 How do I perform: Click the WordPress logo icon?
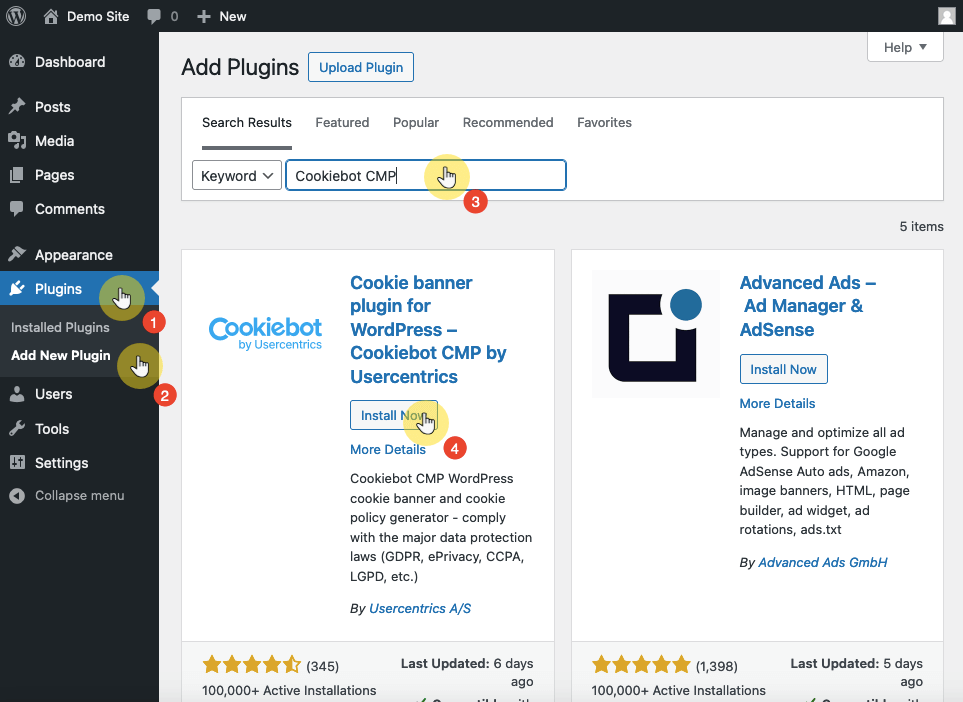(16, 16)
